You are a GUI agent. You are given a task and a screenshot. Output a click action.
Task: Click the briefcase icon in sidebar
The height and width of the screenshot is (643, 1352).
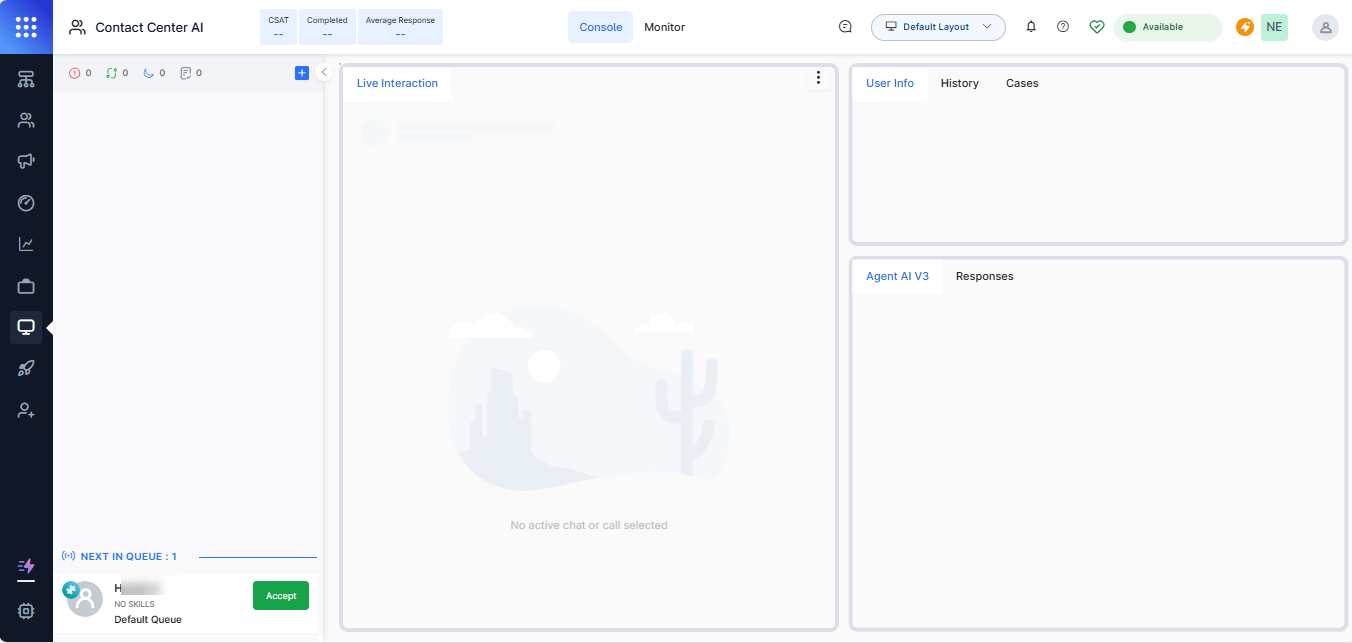[x=26, y=286]
